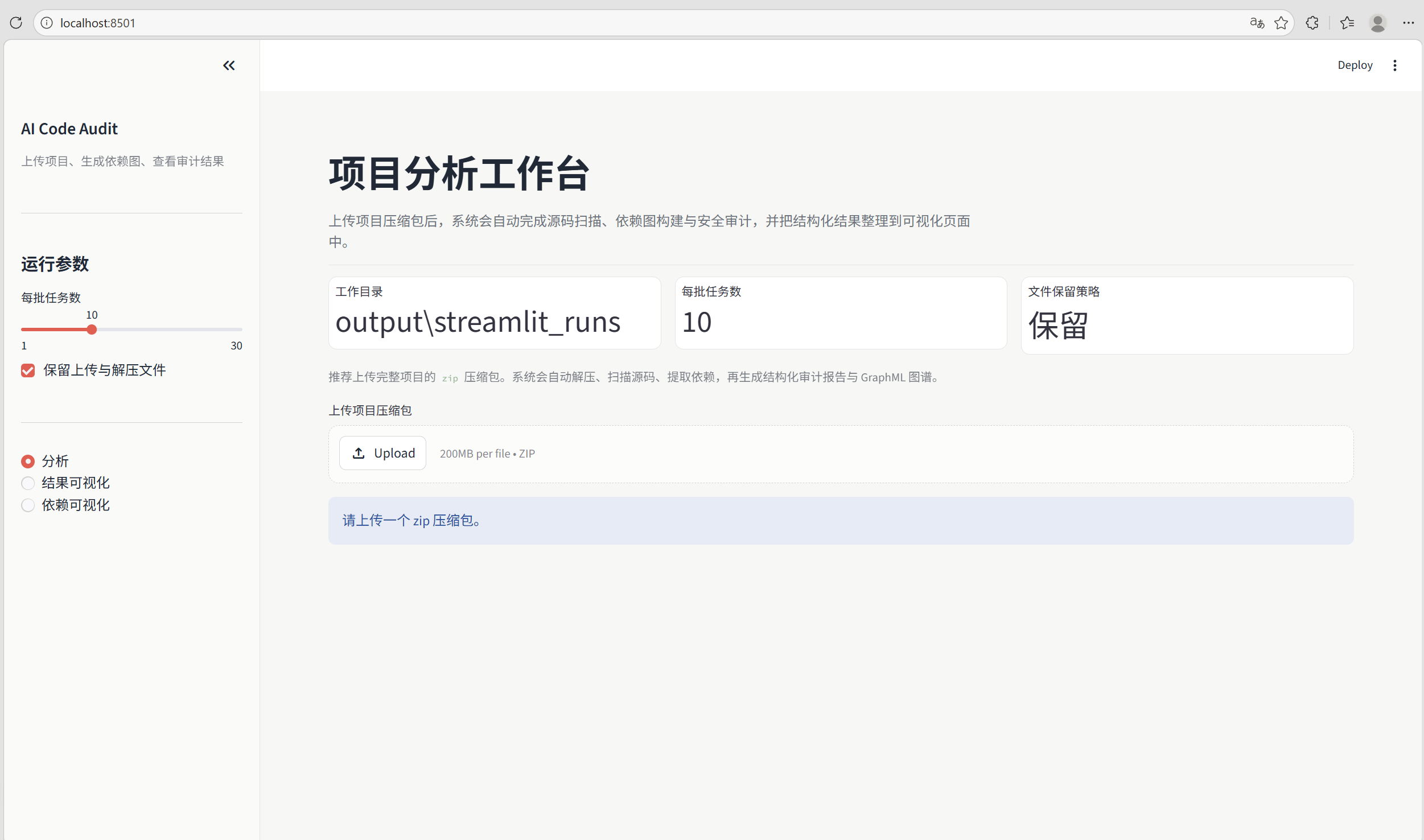Bookmark page with the star icon
This screenshot has height=840, width=1424.
(1281, 23)
